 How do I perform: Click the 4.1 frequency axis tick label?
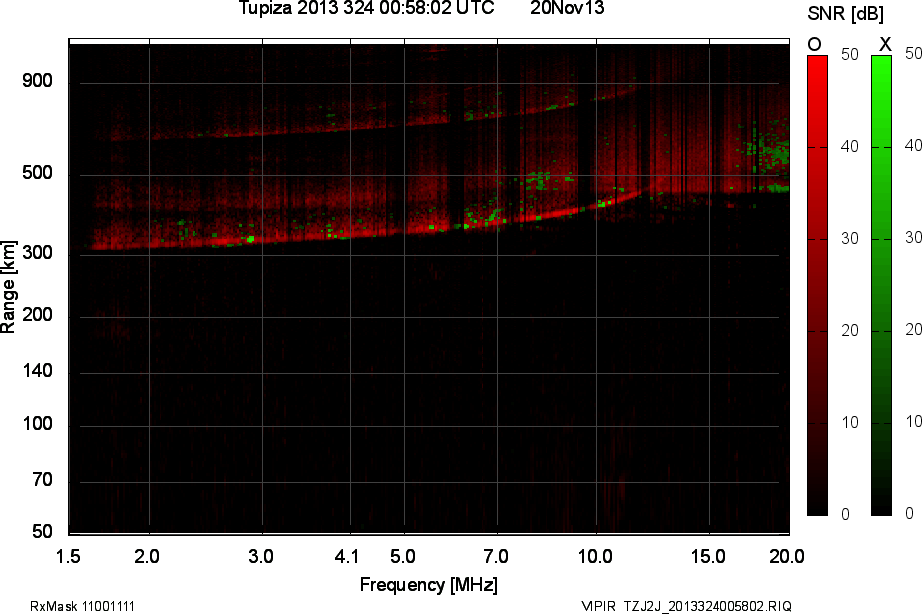pyautogui.click(x=347, y=556)
